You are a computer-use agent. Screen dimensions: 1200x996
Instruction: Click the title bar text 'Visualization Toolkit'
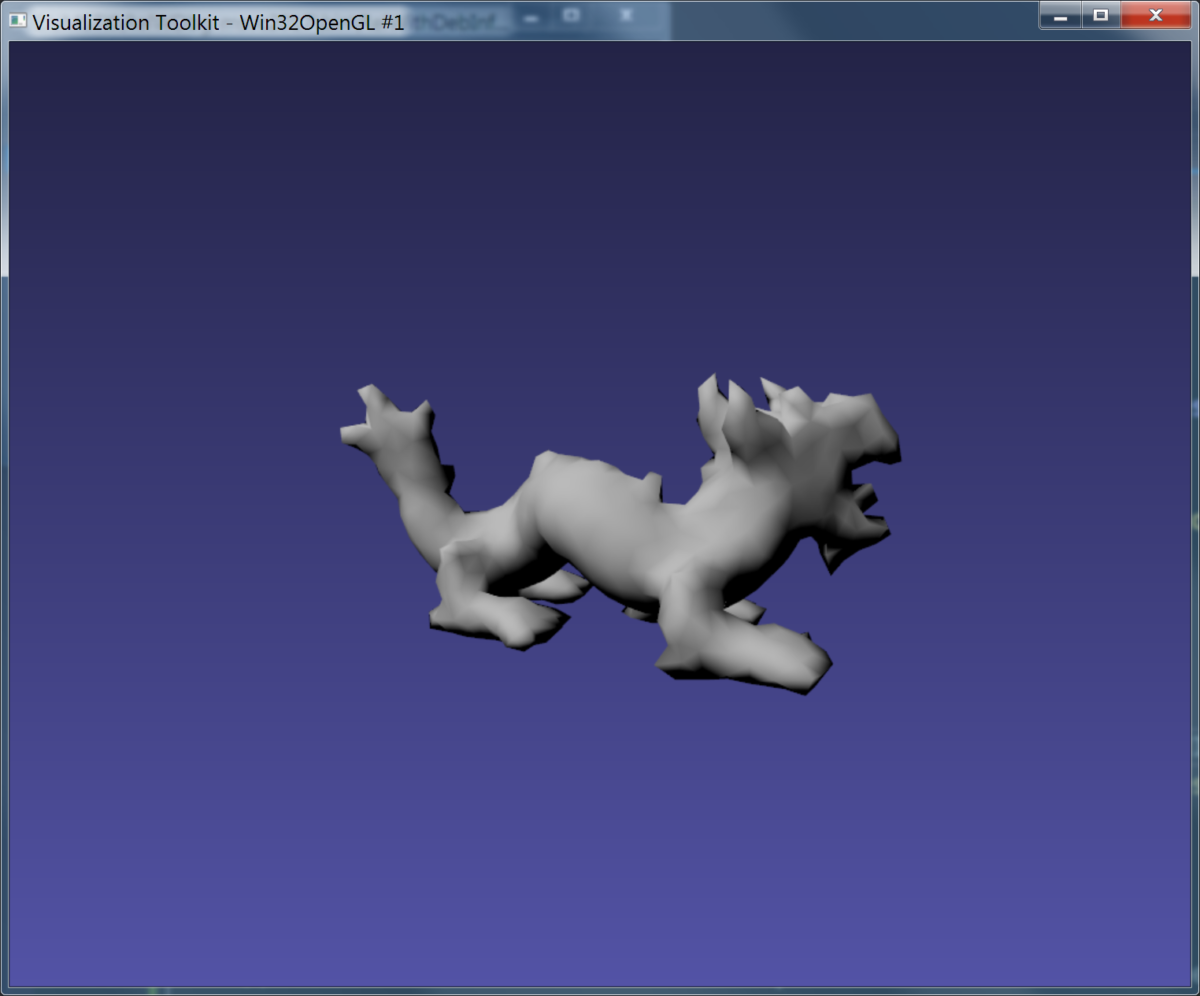coord(125,22)
